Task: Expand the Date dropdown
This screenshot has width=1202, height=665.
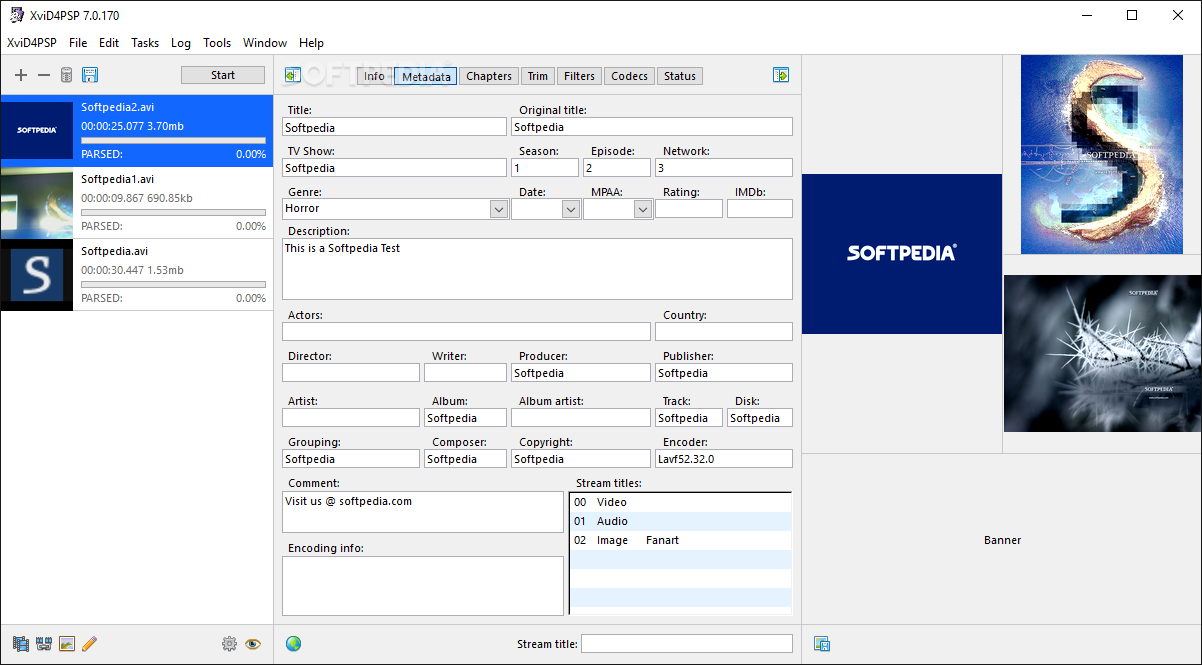Action: click(571, 209)
